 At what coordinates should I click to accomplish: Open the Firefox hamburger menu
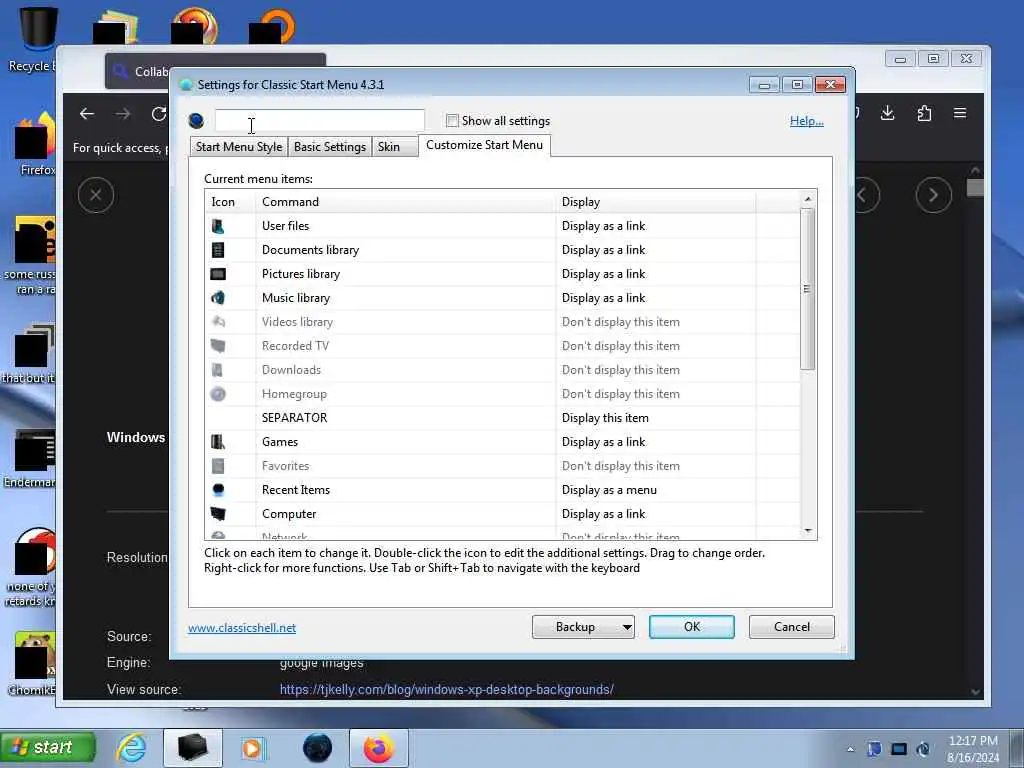click(x=960, y=113)
